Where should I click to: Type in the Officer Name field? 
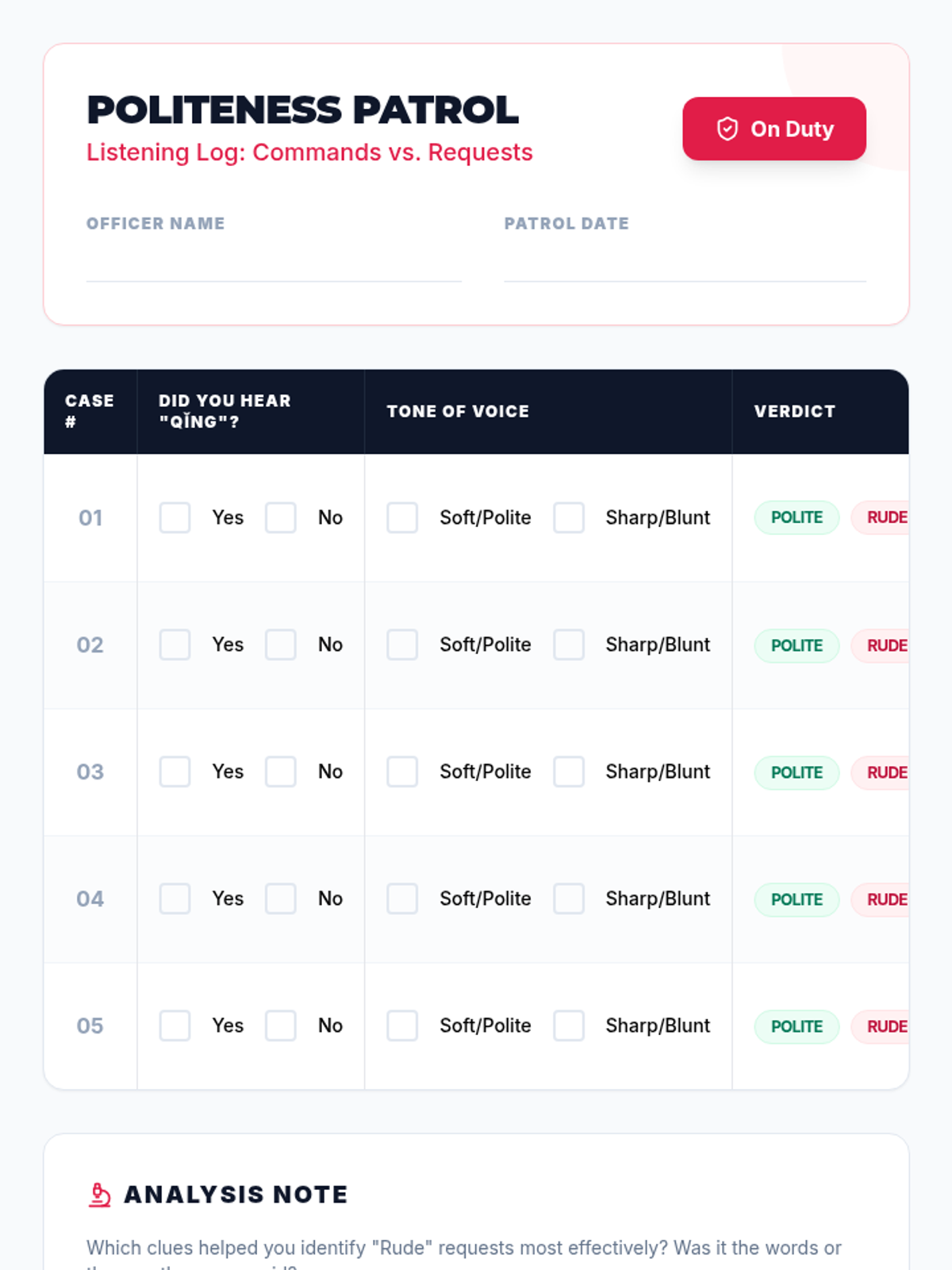pos(274,263)
